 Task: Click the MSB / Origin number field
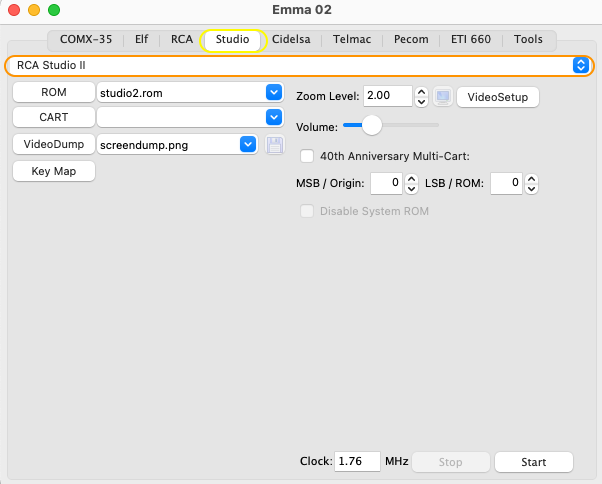click(x=386, y=183)
